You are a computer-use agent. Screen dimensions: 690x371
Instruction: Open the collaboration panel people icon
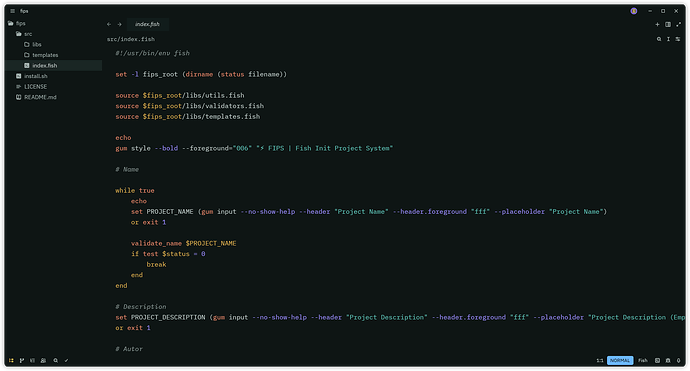[x=43, y=360]
